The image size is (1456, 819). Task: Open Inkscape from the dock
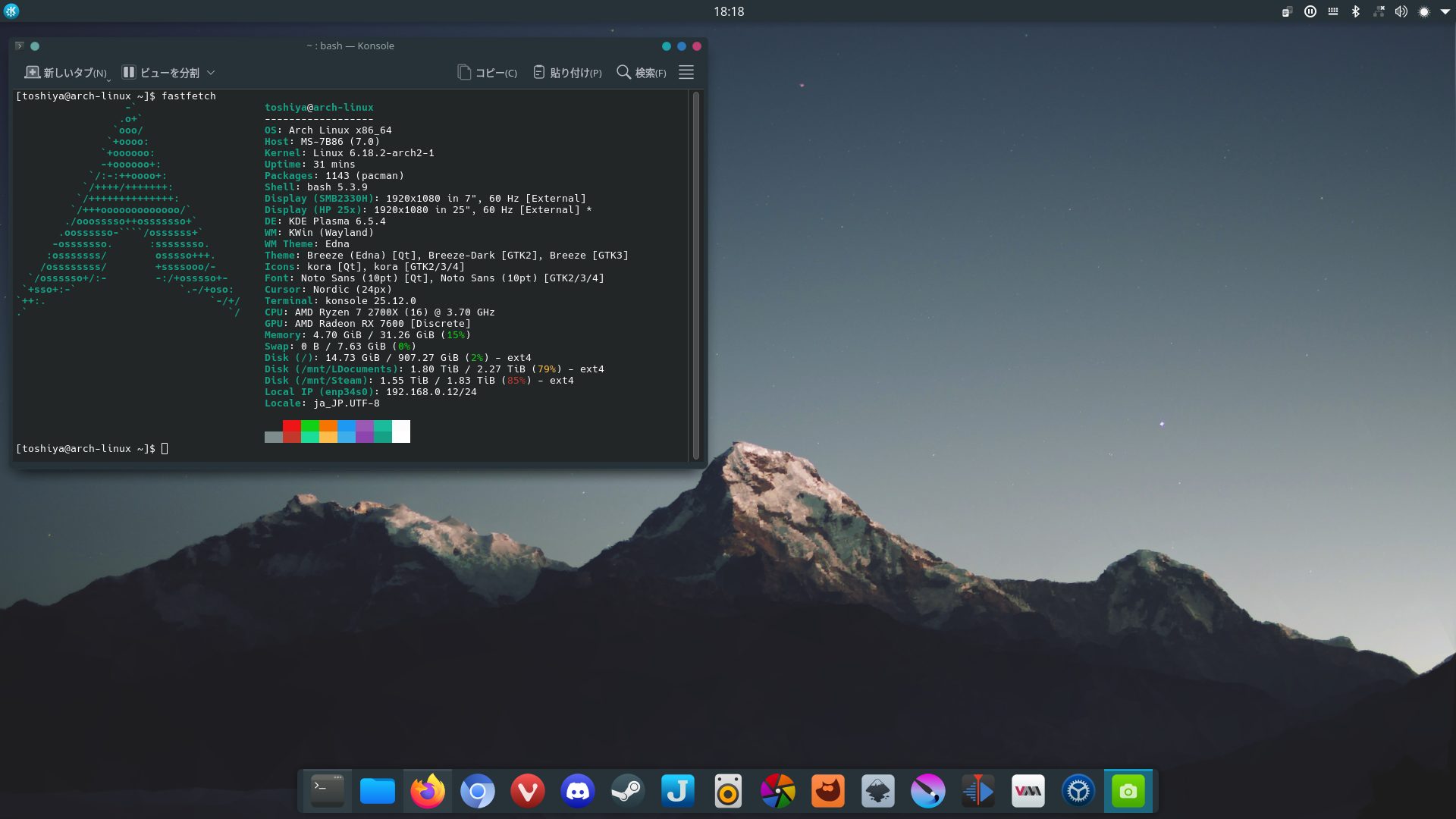[x=878, y=792]
